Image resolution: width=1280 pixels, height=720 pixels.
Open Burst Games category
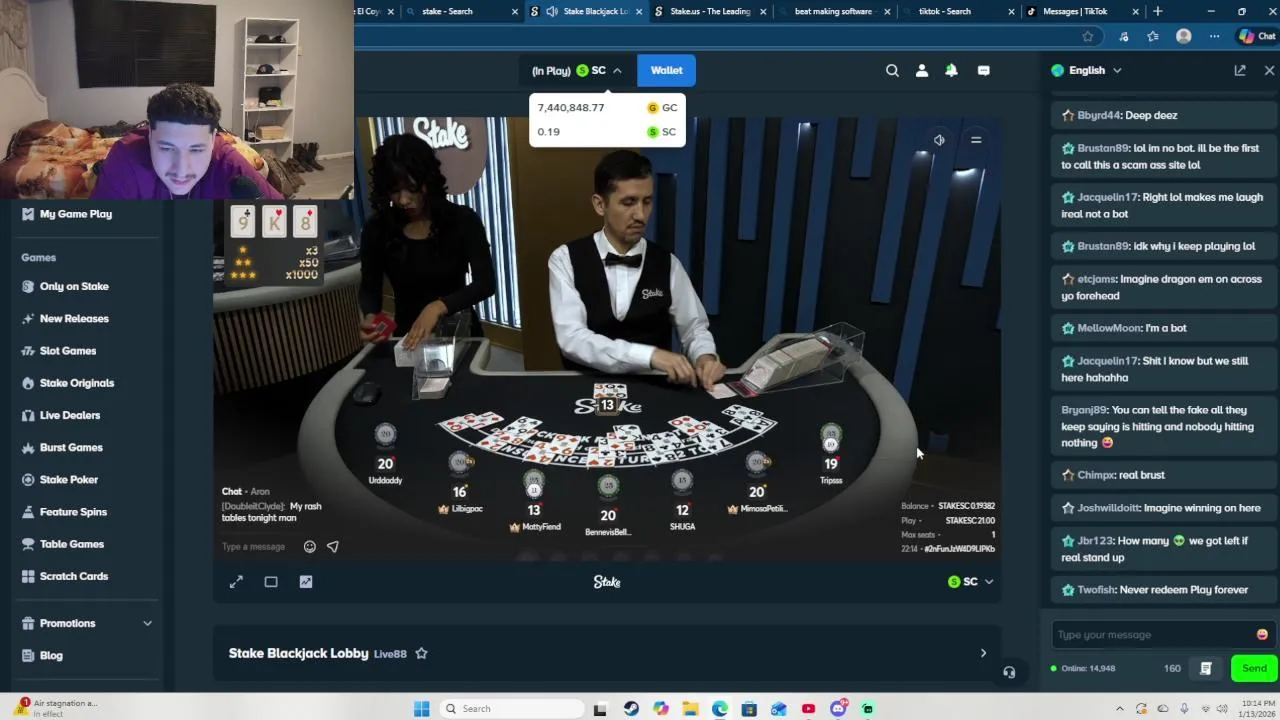(x=71, y=447)
